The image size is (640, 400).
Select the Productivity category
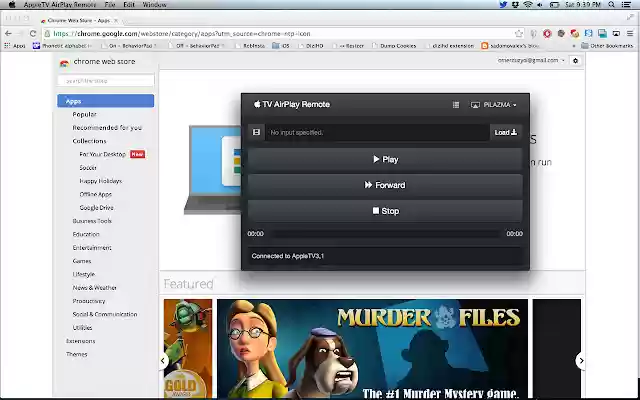pyautogui.click(x=89, y=301)
